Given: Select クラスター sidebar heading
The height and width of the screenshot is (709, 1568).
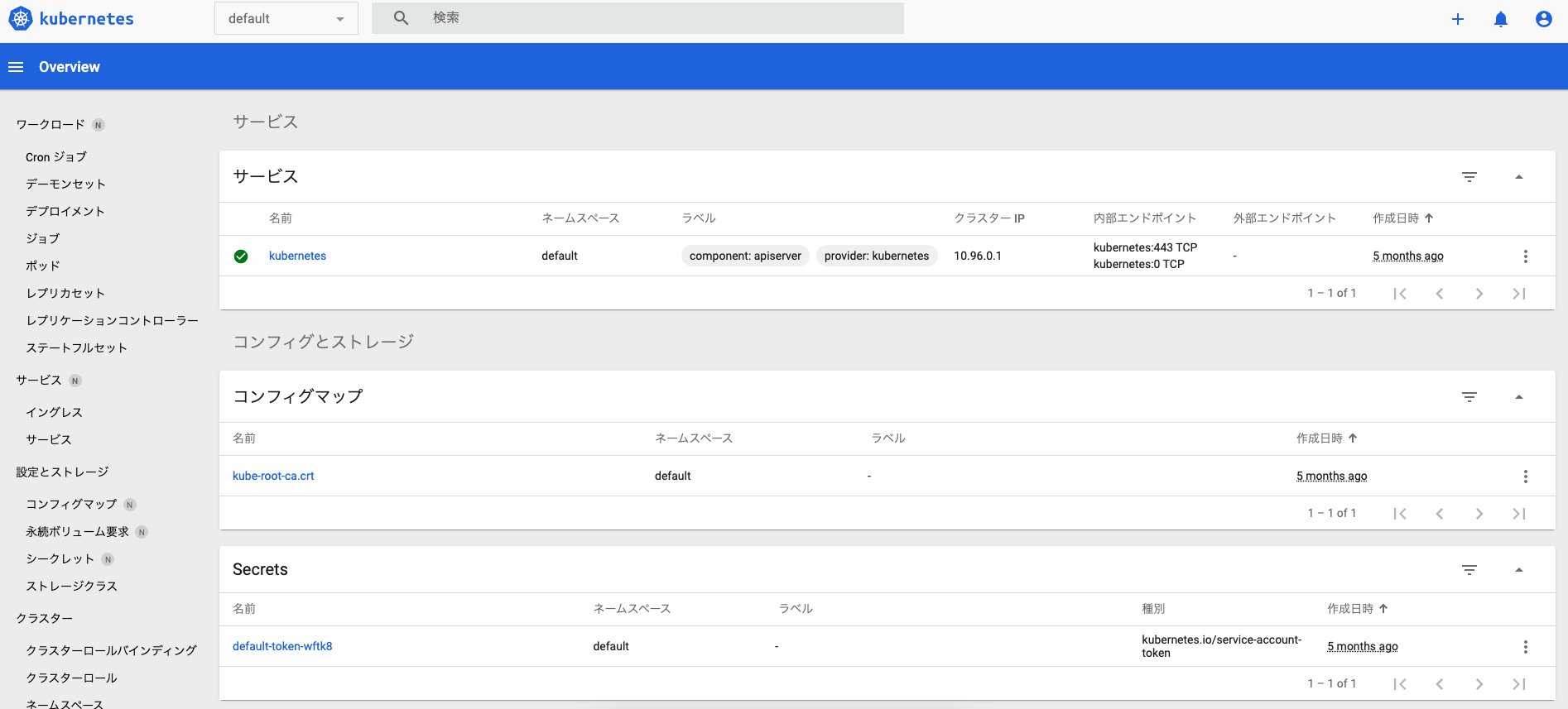Looking at the screenshot, I should point(45,619).
